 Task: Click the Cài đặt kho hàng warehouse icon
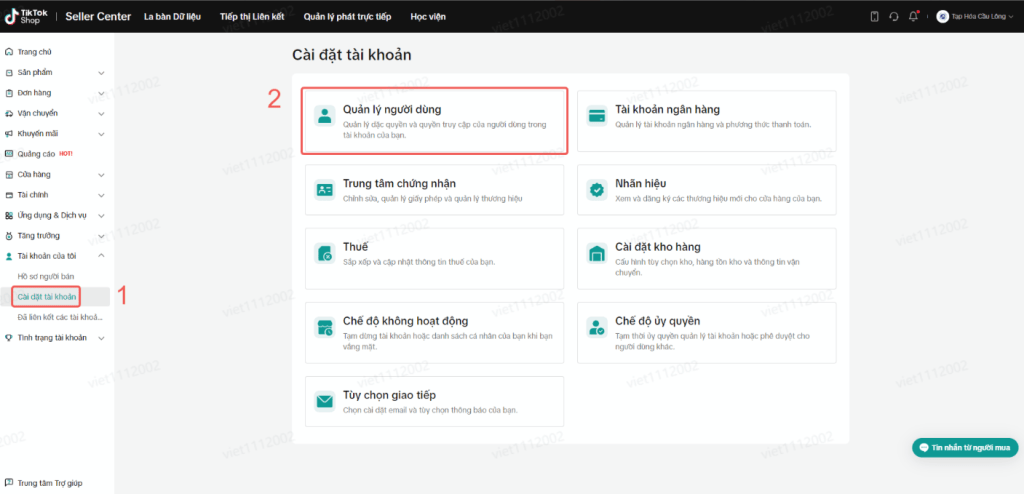[597, 252]
